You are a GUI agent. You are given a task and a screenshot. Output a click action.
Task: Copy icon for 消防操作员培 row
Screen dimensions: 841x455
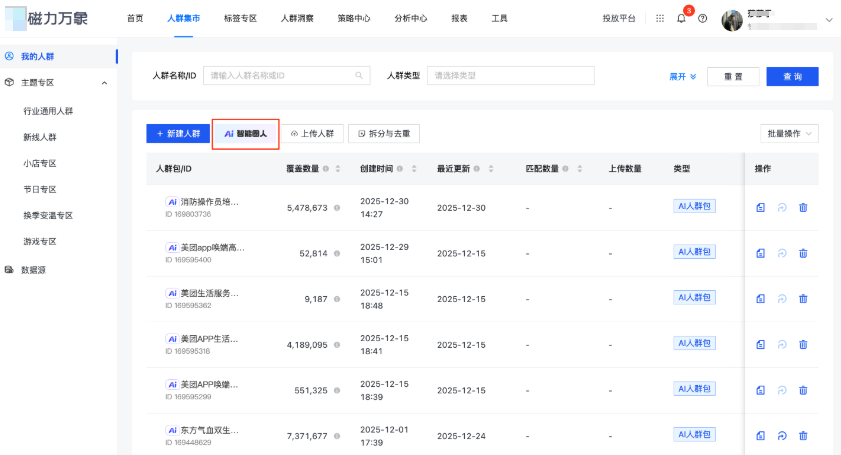[x=761, y=208]
